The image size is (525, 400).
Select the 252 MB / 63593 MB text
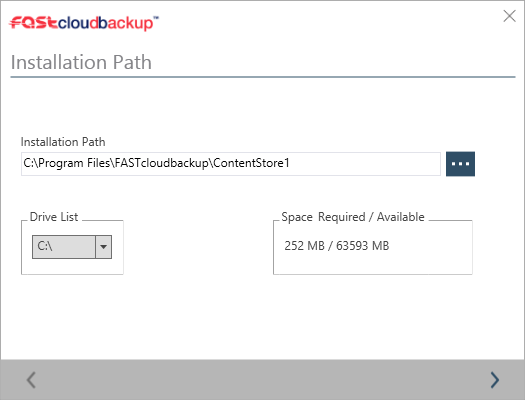tap(336, 246)
